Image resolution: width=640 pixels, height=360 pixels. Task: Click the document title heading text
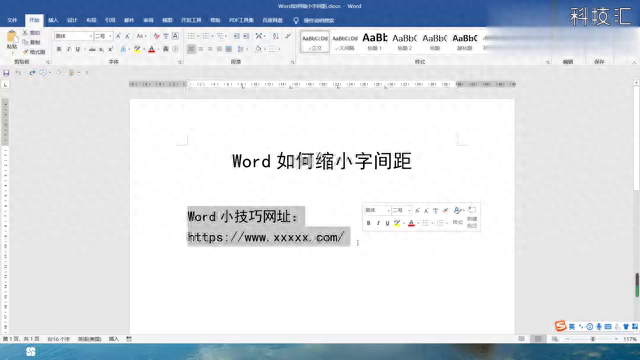[322, 161]
